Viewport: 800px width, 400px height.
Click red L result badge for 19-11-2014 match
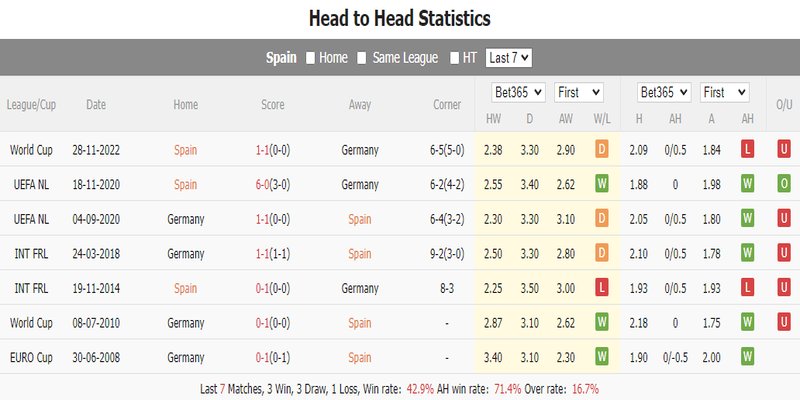602,288
